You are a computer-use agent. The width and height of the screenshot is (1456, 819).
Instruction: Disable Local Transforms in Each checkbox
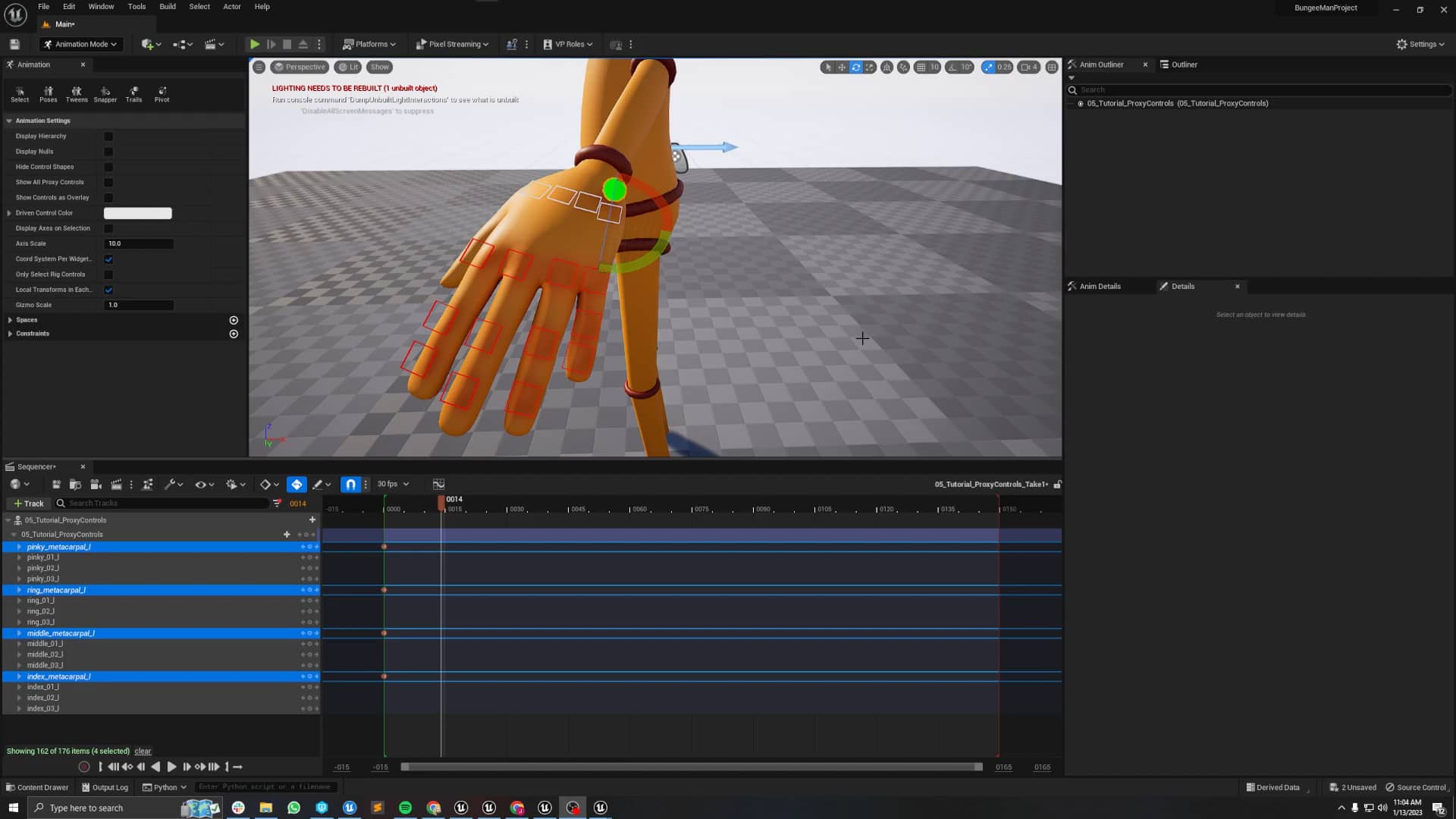pyautogui.click(x=109, y=290)
